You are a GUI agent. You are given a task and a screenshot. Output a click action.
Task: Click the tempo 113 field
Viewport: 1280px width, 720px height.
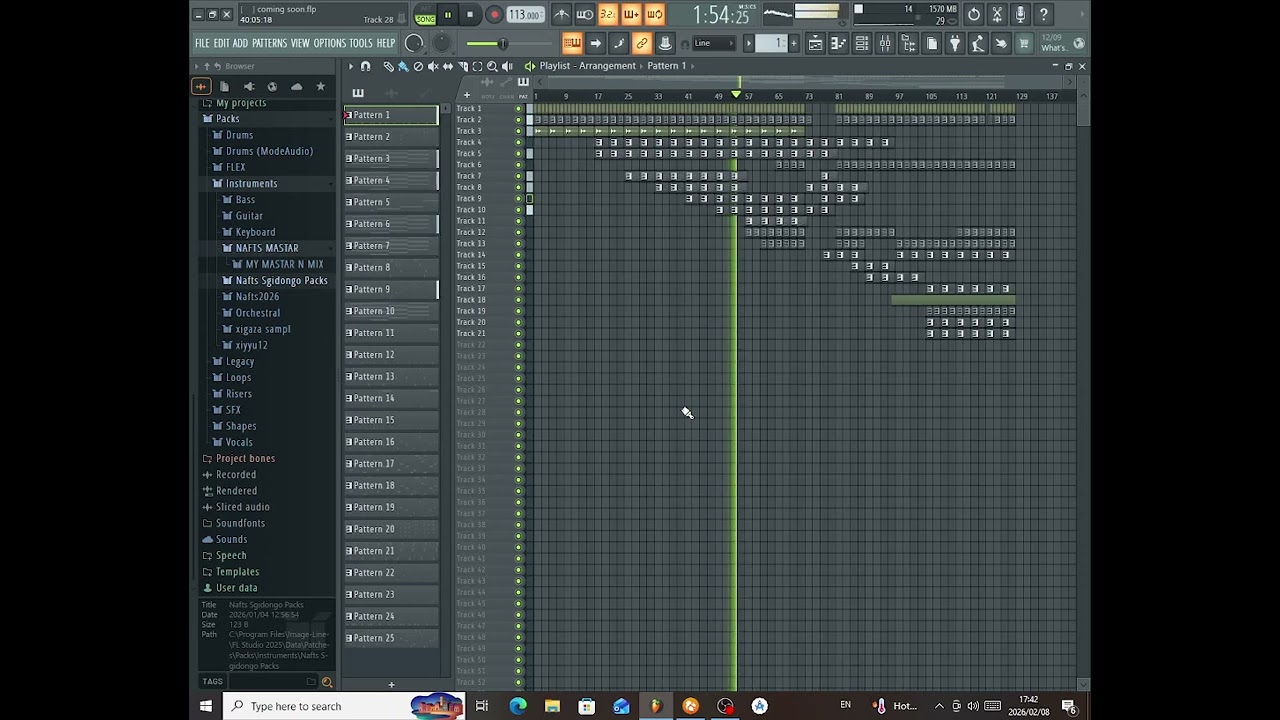[524, 15]
